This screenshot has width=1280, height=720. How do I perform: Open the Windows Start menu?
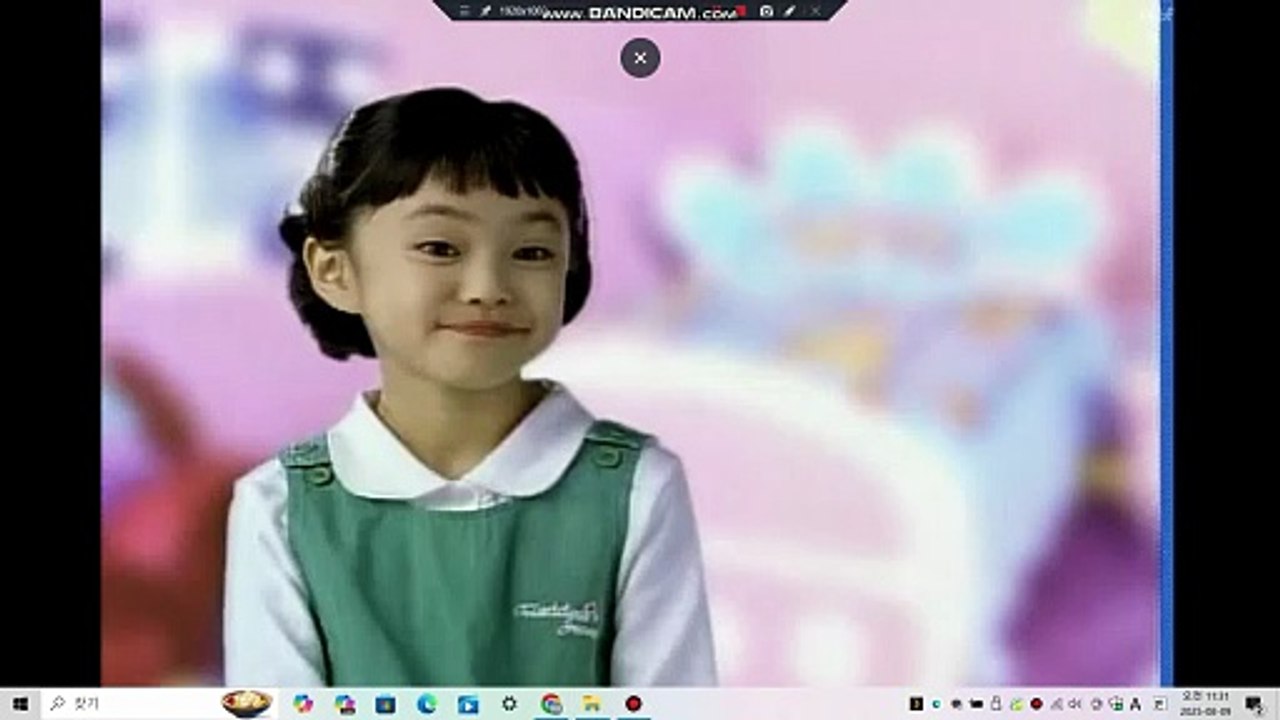tap(19, 704)
